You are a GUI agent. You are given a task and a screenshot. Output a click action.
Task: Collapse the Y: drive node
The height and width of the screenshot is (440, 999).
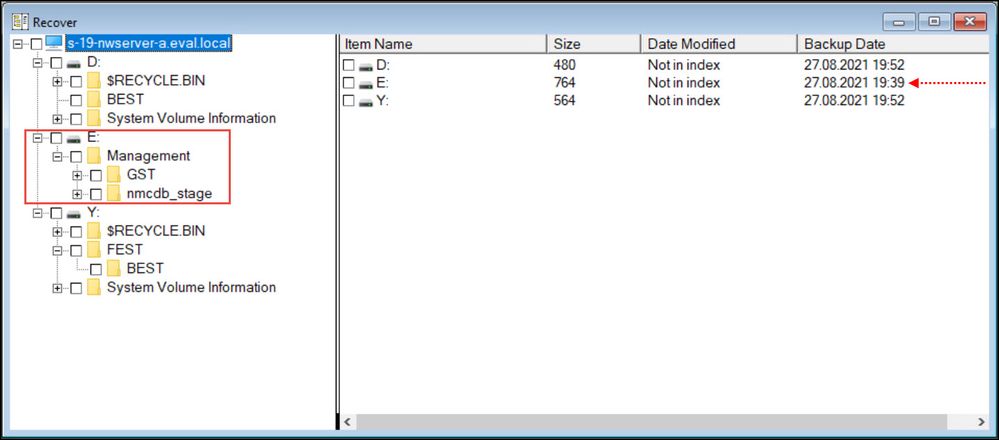point(38,213)
